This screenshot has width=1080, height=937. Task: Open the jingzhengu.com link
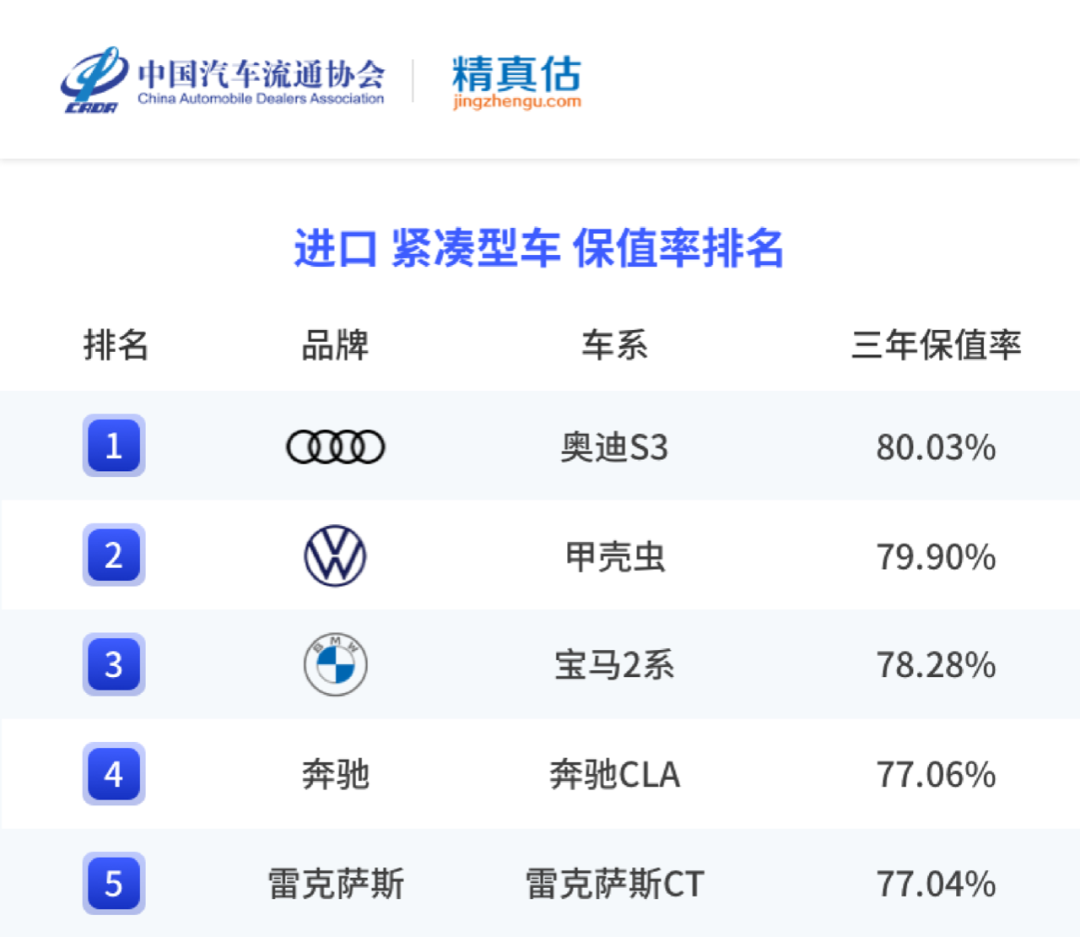516,102
